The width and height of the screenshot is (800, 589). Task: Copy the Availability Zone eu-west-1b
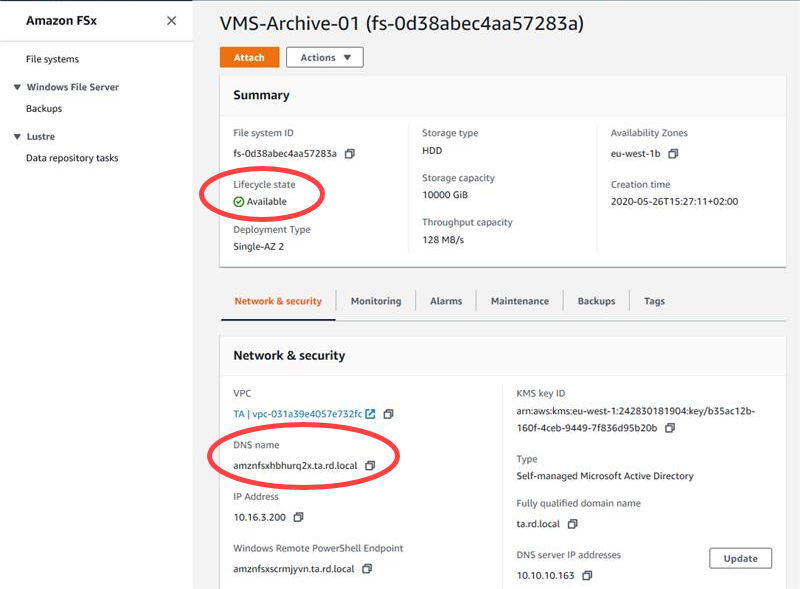coord(673,154)
